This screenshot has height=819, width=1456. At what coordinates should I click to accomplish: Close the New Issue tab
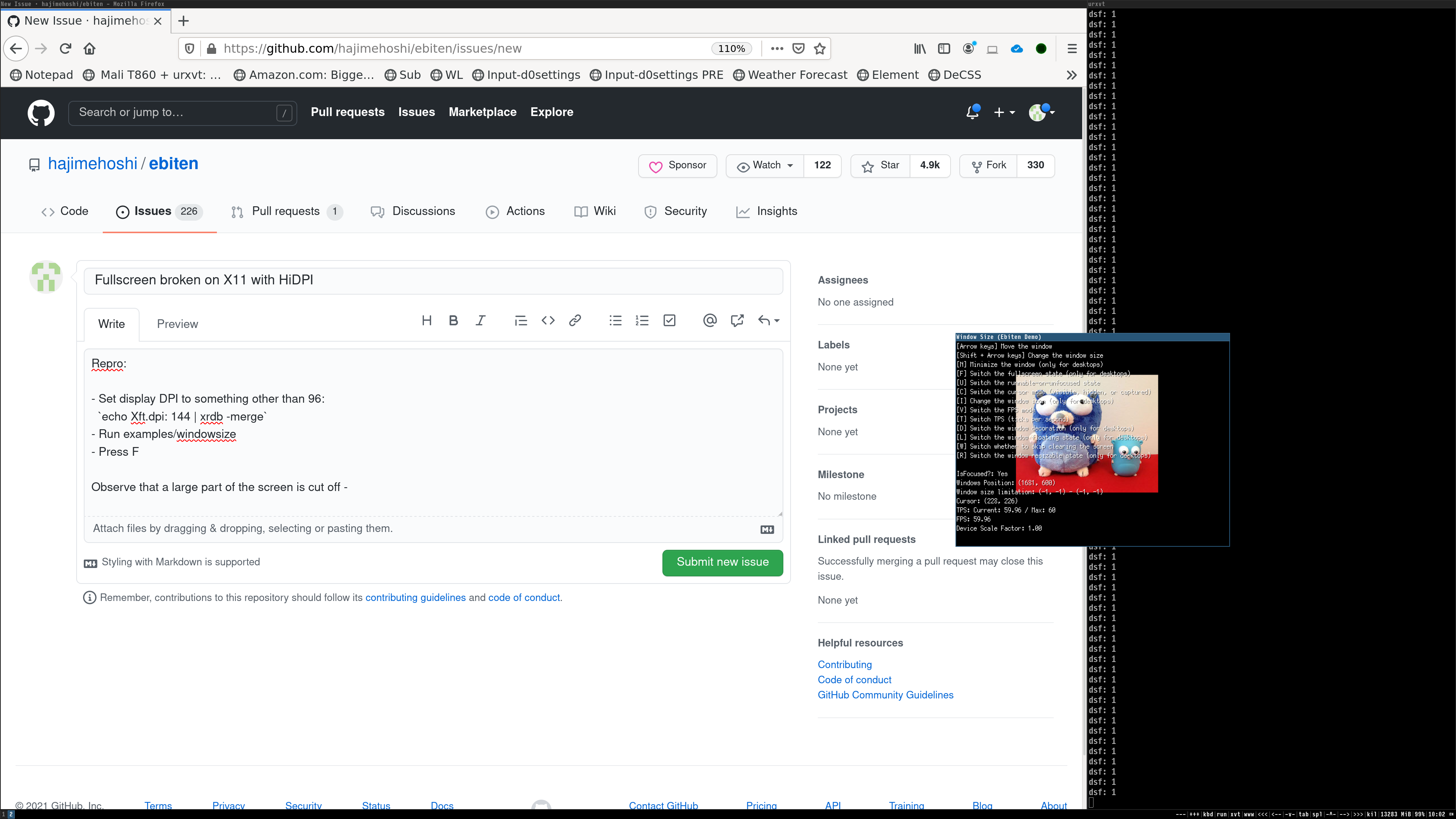pos(158,21)
